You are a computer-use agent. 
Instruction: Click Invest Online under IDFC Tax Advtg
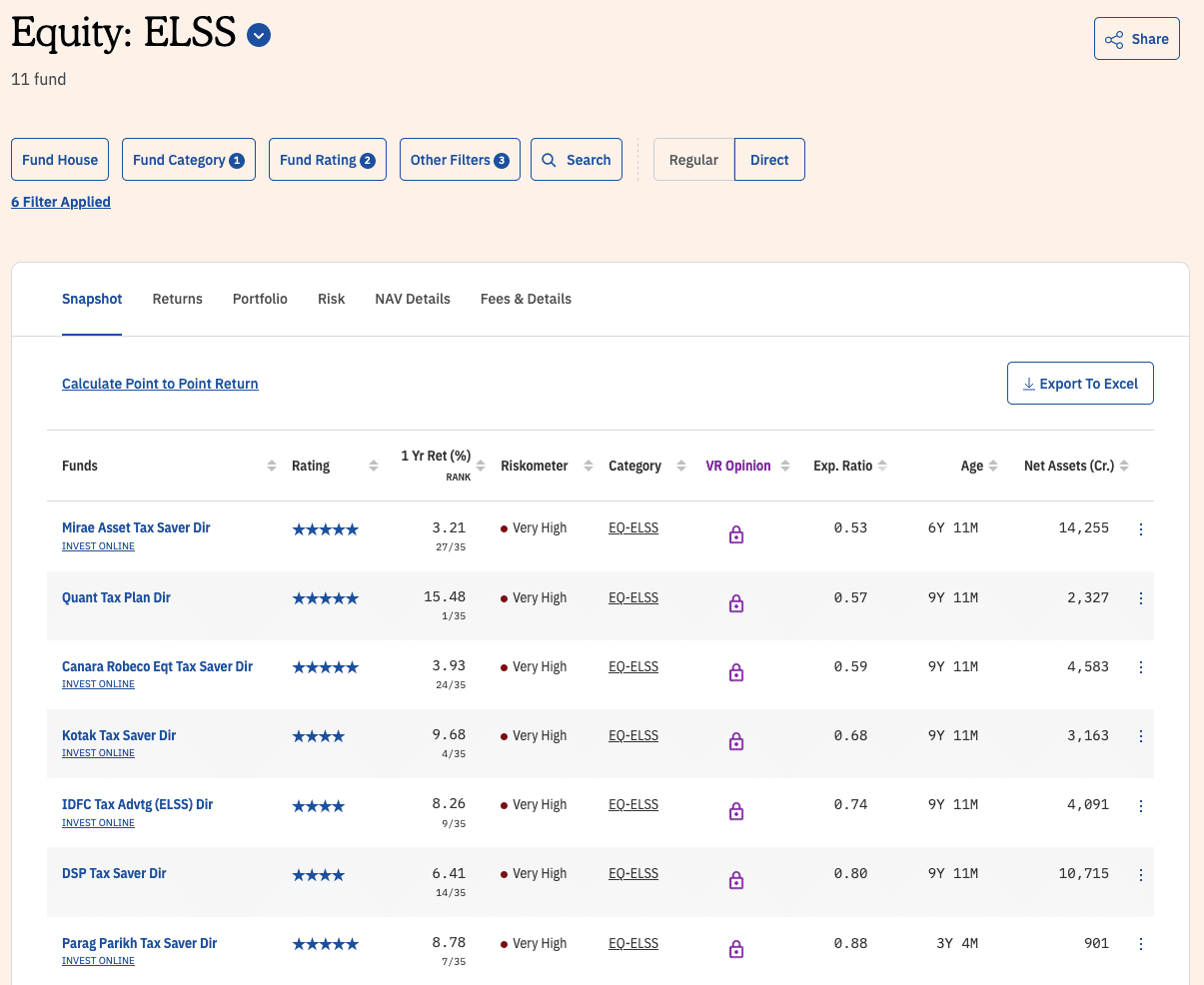click(x=98, y=823)
